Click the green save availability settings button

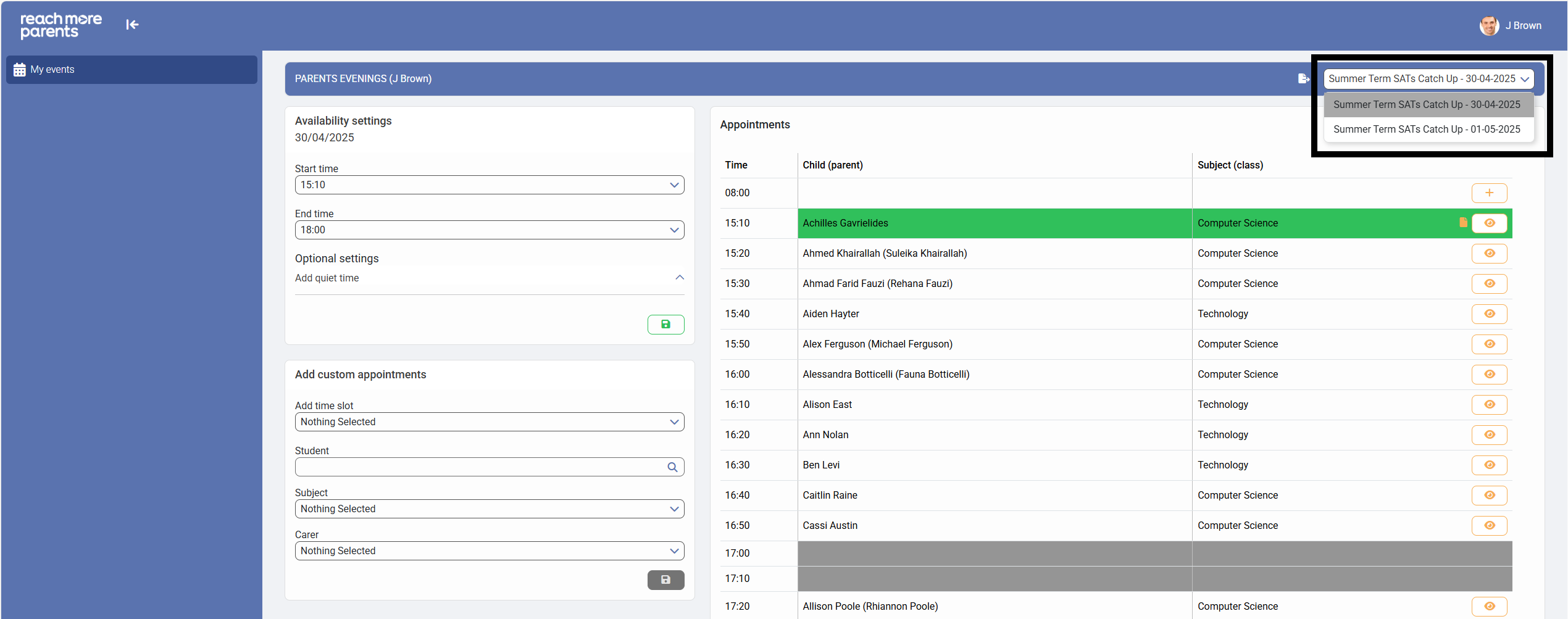click(x=665, y=325)
